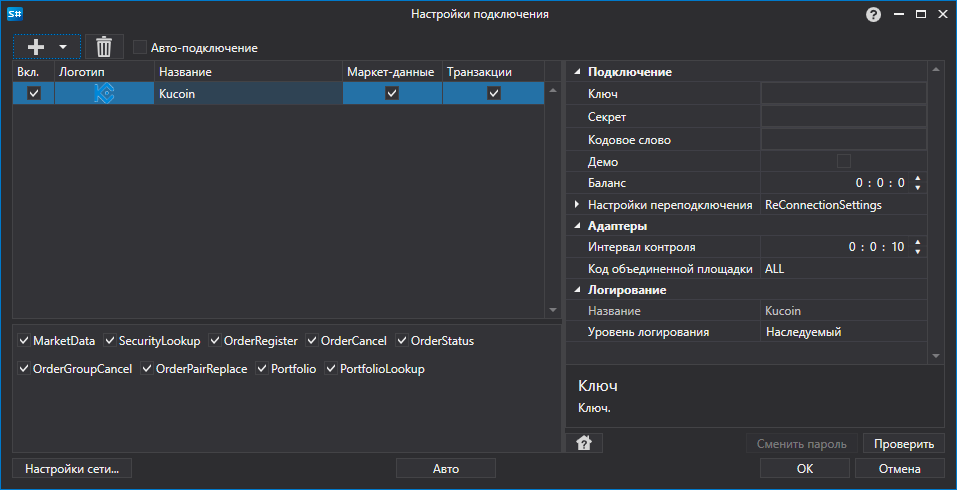Click connection list scroll down arrow
The height and width of the screenshot is (490, 957).
click(x=553, y=310)
